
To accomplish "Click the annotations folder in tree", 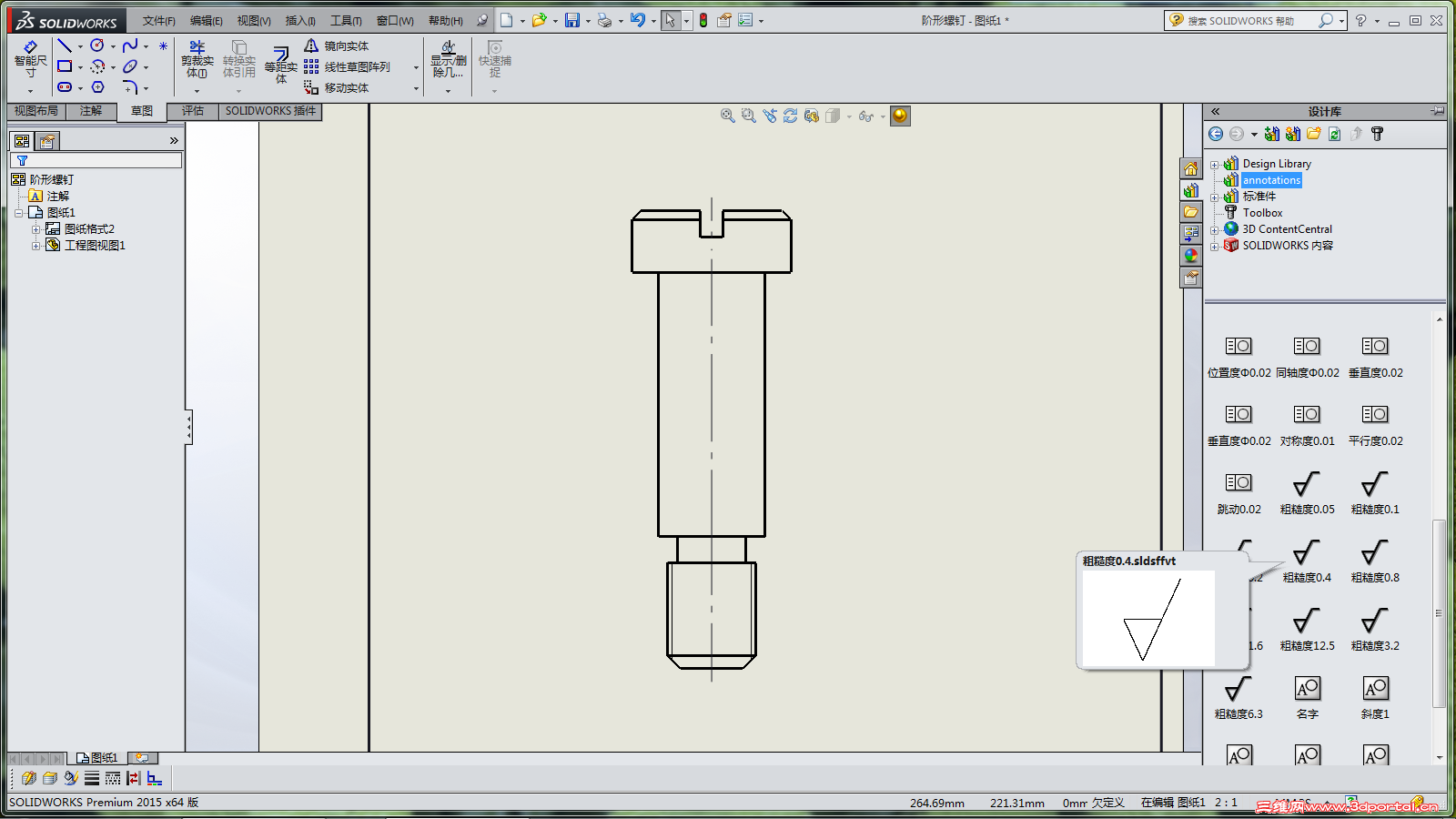I will point(1271,180).
